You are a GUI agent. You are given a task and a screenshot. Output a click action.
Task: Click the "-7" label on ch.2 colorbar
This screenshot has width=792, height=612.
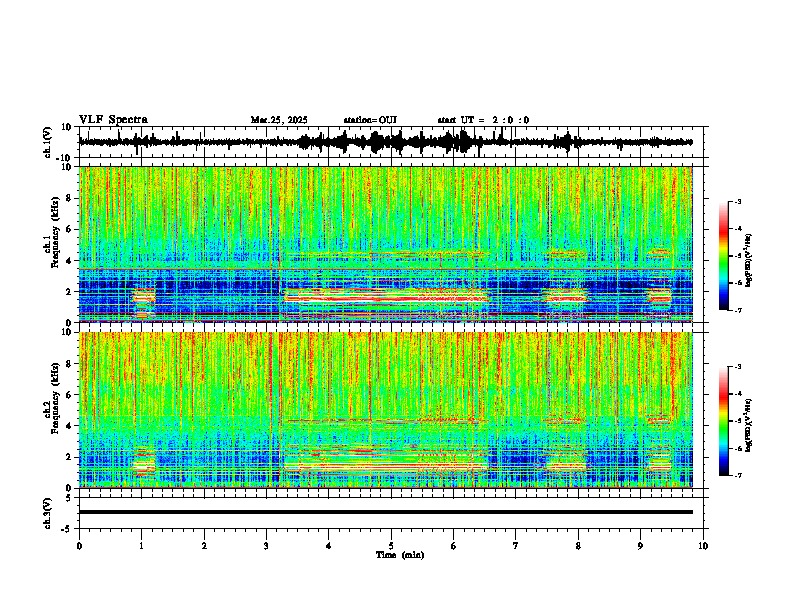(738, 475)
